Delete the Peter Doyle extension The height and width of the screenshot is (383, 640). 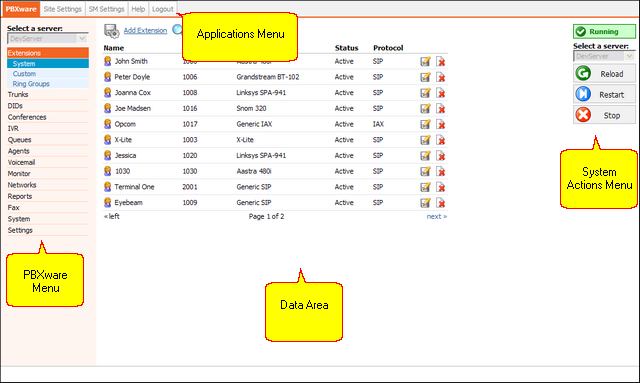(440, 77)
